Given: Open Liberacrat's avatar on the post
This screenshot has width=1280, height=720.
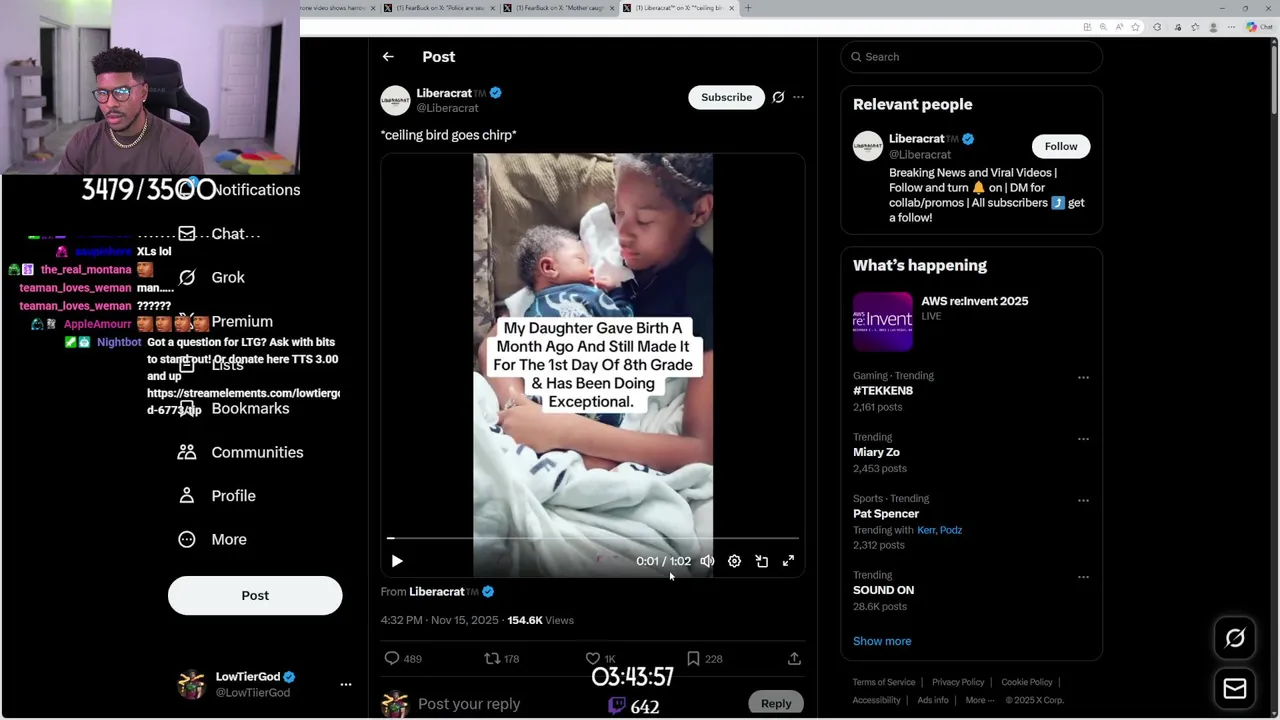Looking at the screenshot, I should (395, 100).
